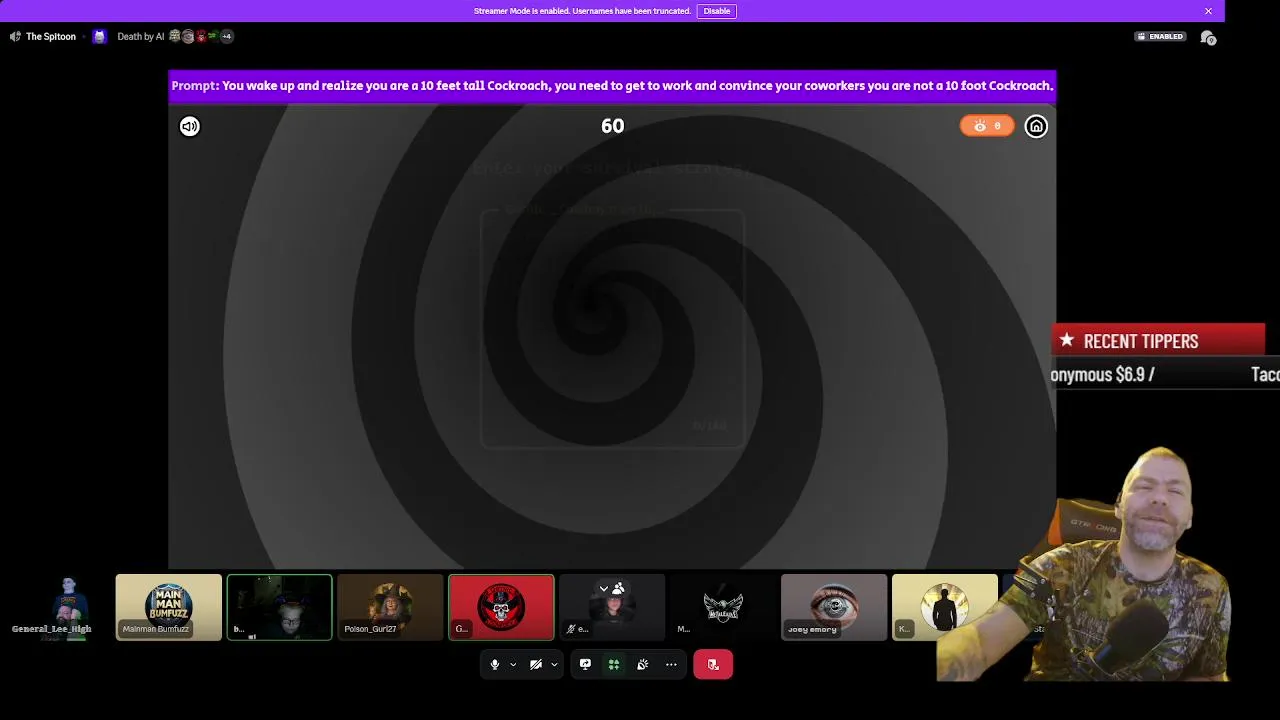This screenshot has height=720, width=1280.
Task: Select the silhouette avatar participant tile
Action: [x=944, y=607]
